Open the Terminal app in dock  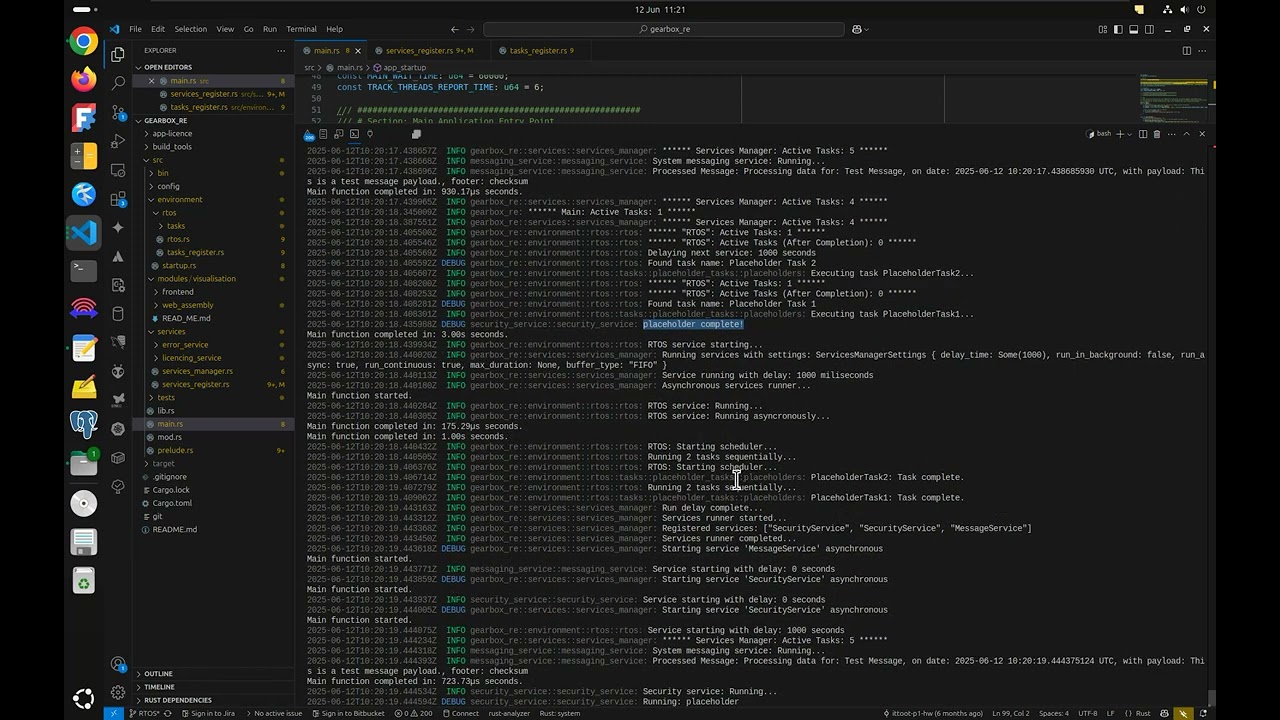pyautogui.click(x=84, y=270)
